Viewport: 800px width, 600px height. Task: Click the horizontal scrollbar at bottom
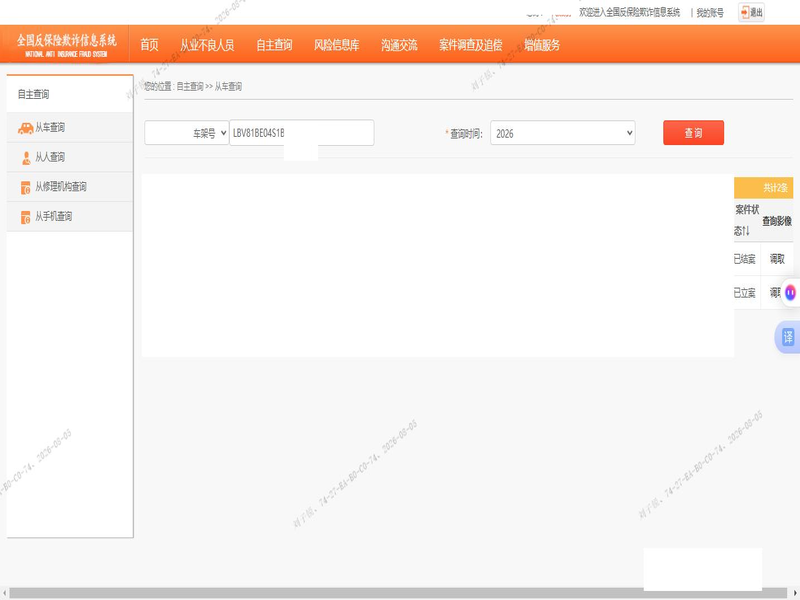pos(398,593)
